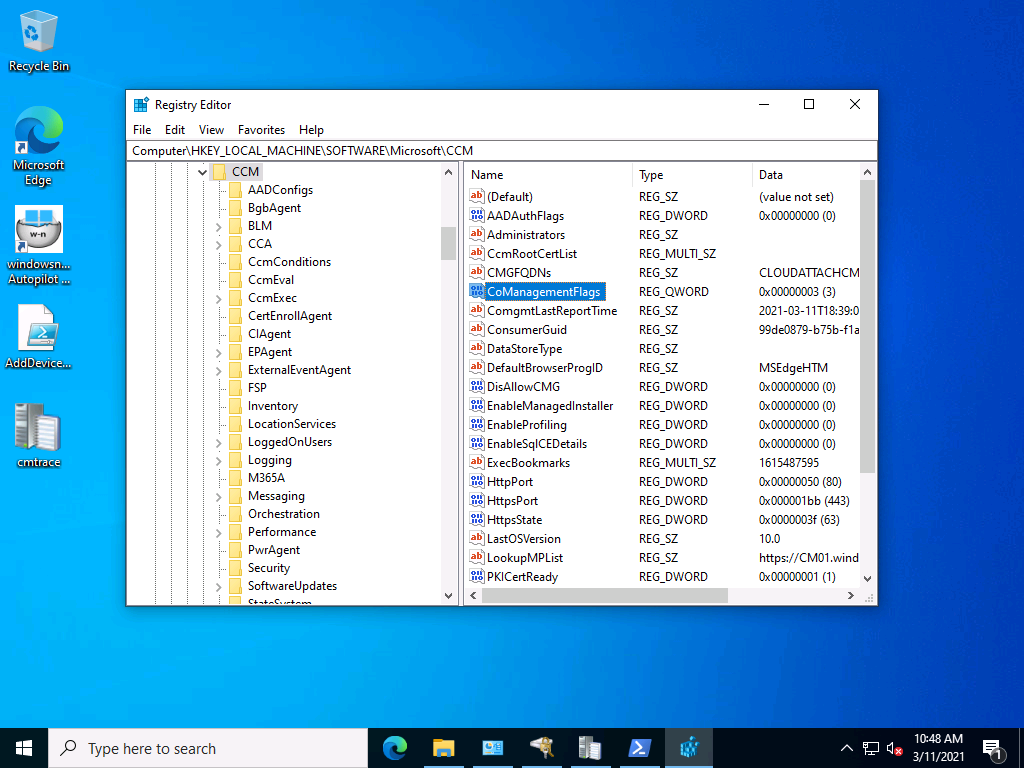Screen dimensions: 1024x768
Task: Open the notification center icon
Action: point(993,748)
